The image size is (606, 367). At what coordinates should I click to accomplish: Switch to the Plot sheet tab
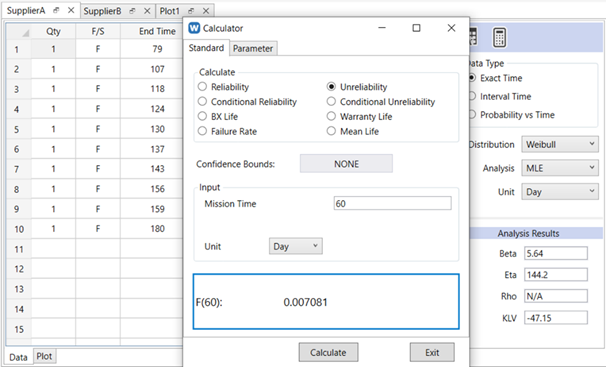pyautogui.click(x=44, y=356)
